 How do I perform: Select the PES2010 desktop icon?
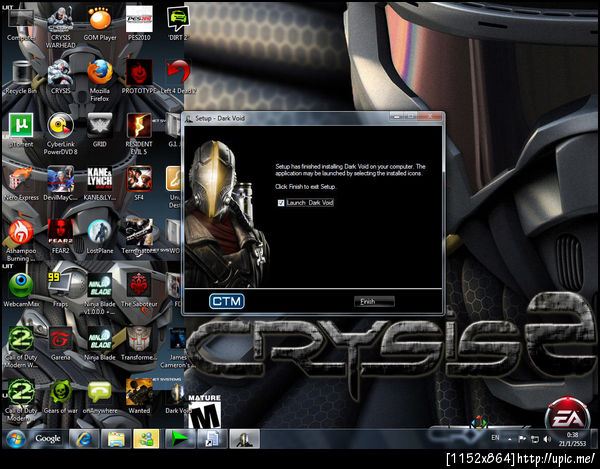click(139, 24)
